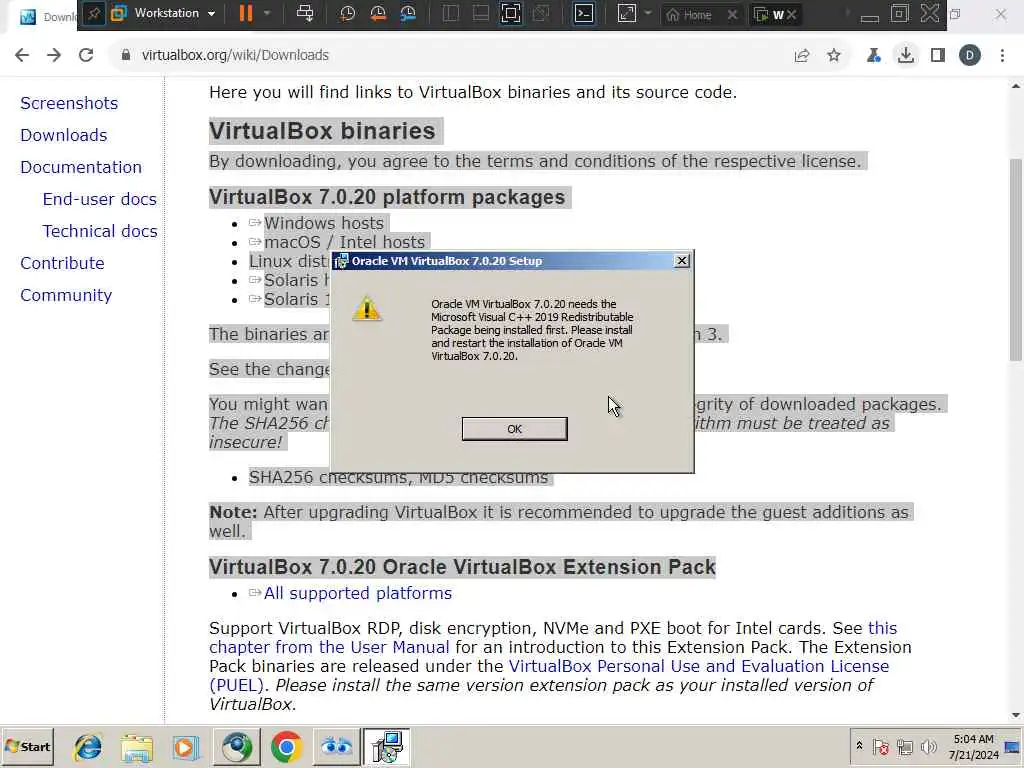Toggle the thumbnail bar icon
The height and width of the screenshot is (768, 1024).
(481, 13)
